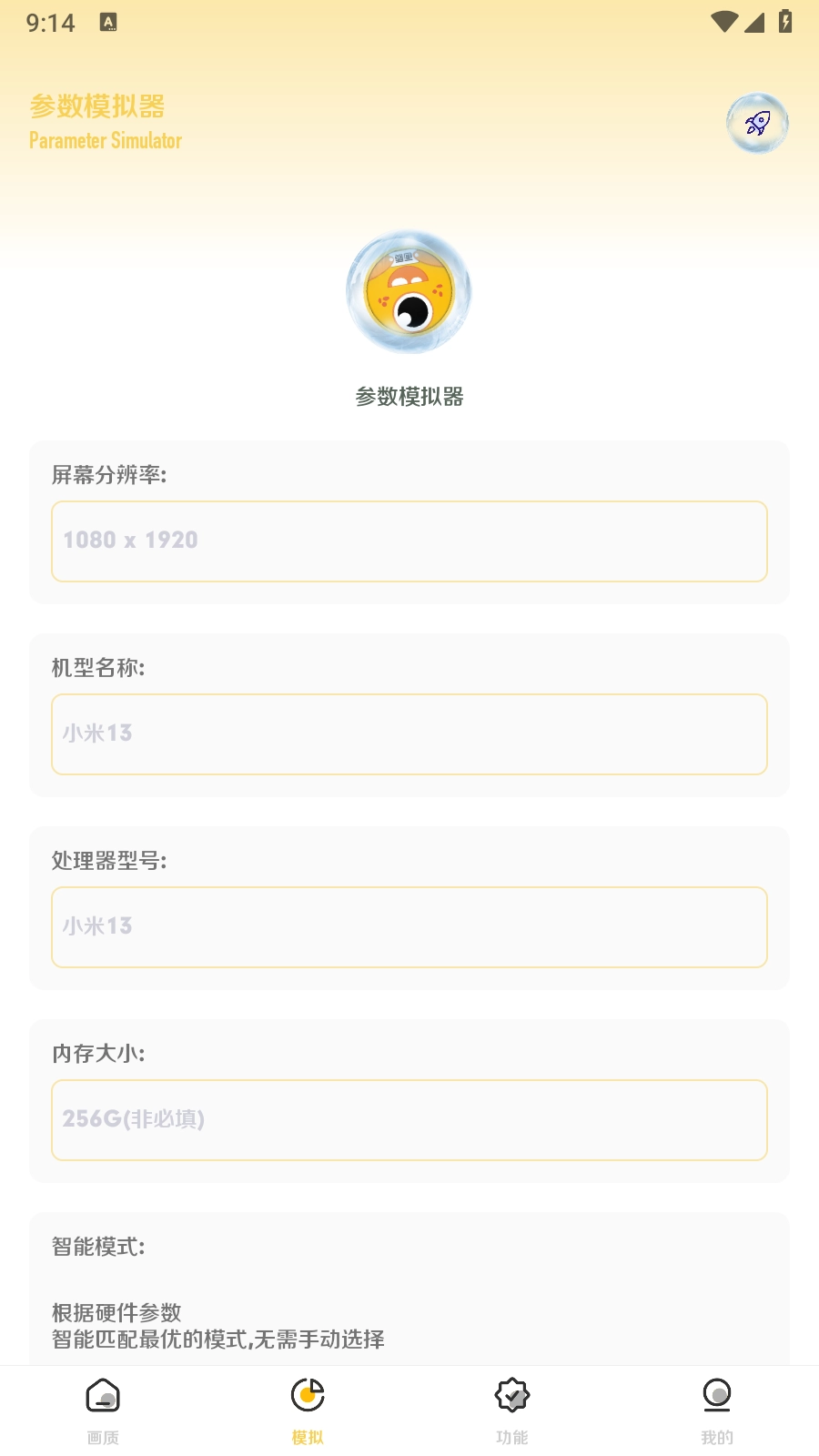This screenshot has width=819, height=1456.
Task: Open the 画质 tab
Action: pos(103,1410)
